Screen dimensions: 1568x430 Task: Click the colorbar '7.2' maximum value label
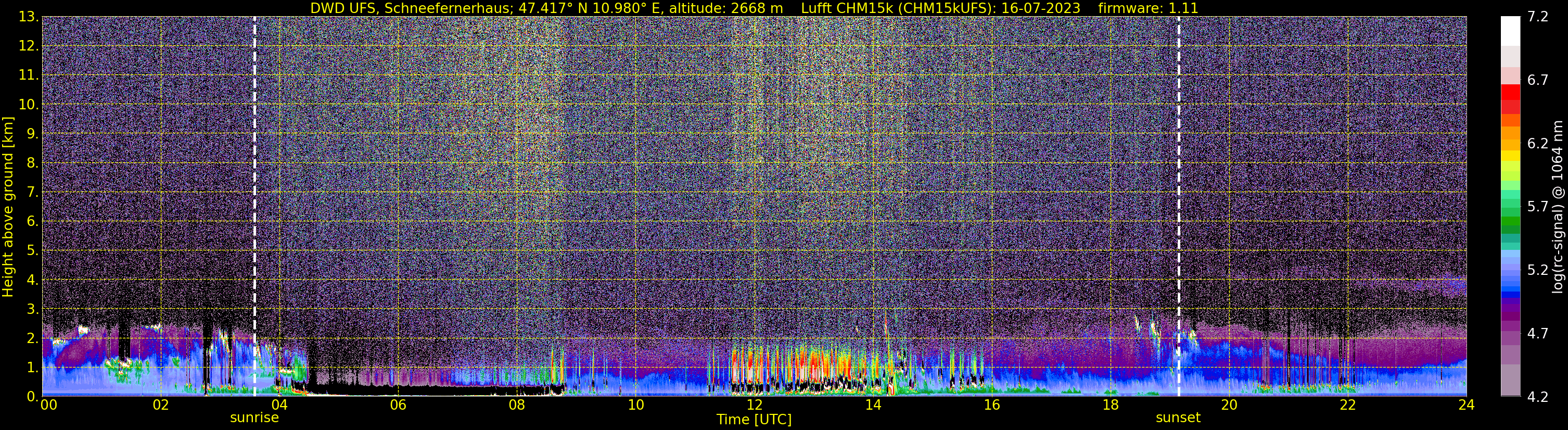(x=1538, y=17)
